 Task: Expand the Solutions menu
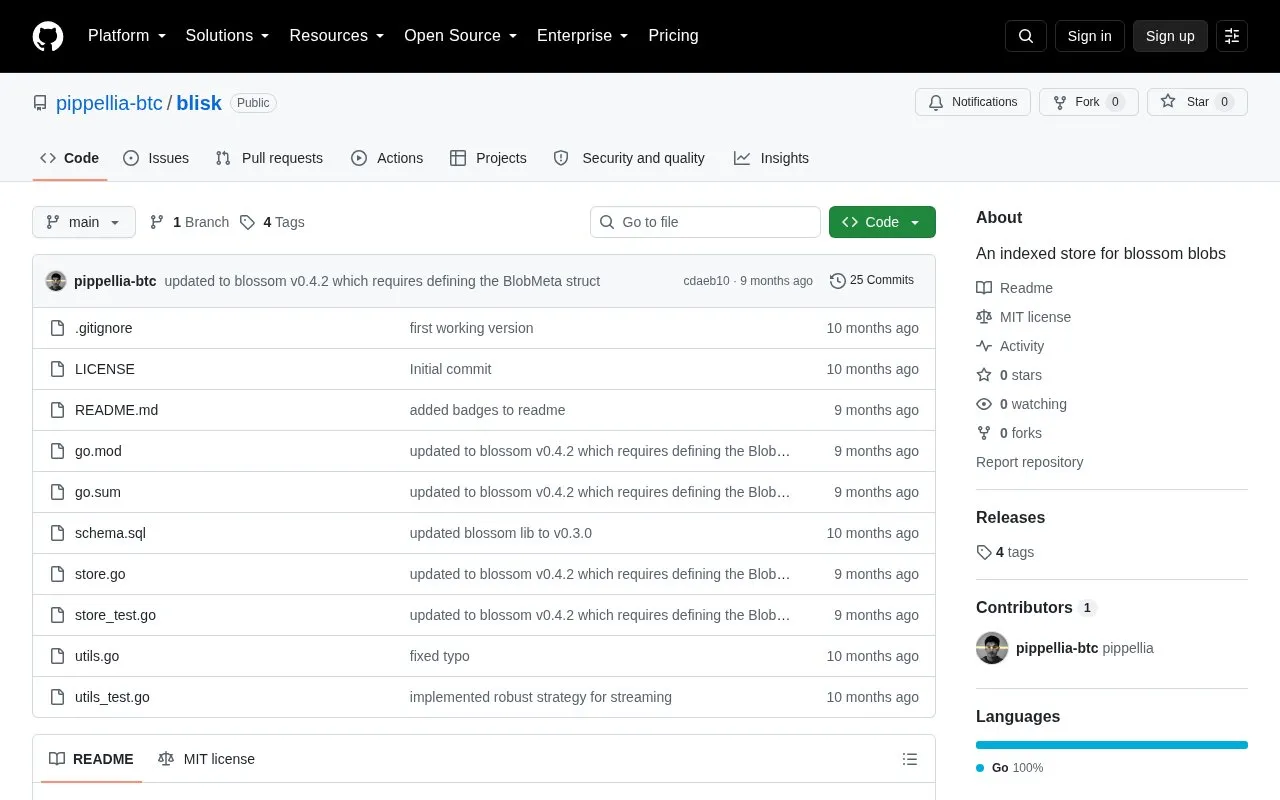click(227, 36)
